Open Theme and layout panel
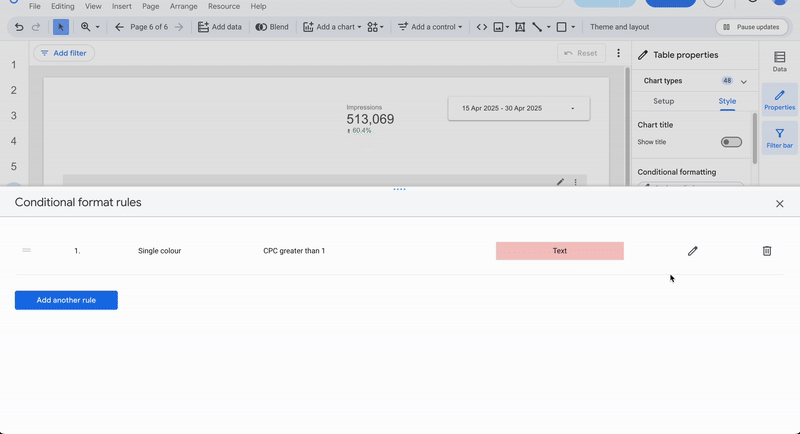Viewport: 800px width, 434px height. 619,27
